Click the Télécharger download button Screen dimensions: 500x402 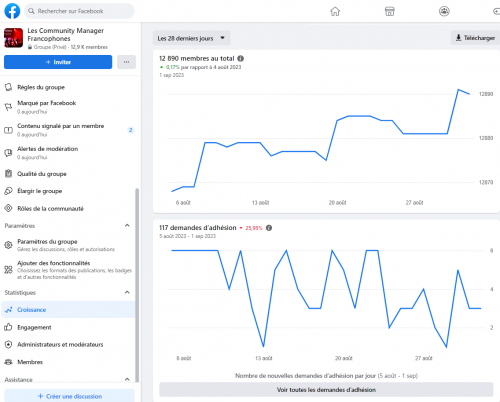[475, 38]
